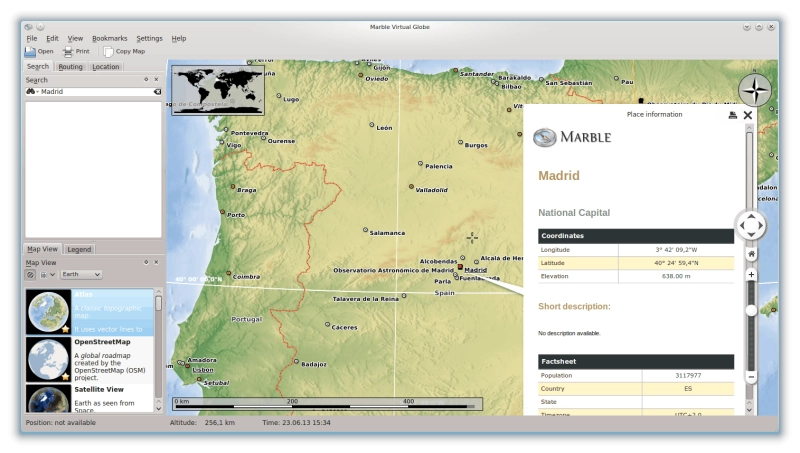Open the Settings menu

pyautogui.click(x=149, y=38)
